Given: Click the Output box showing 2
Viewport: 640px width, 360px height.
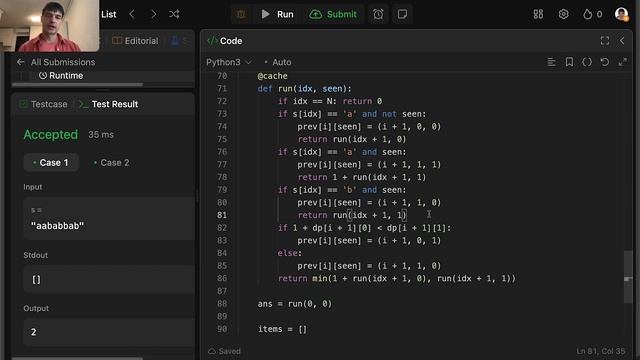Looking at the screenshot, I should [x=109, y=332].
